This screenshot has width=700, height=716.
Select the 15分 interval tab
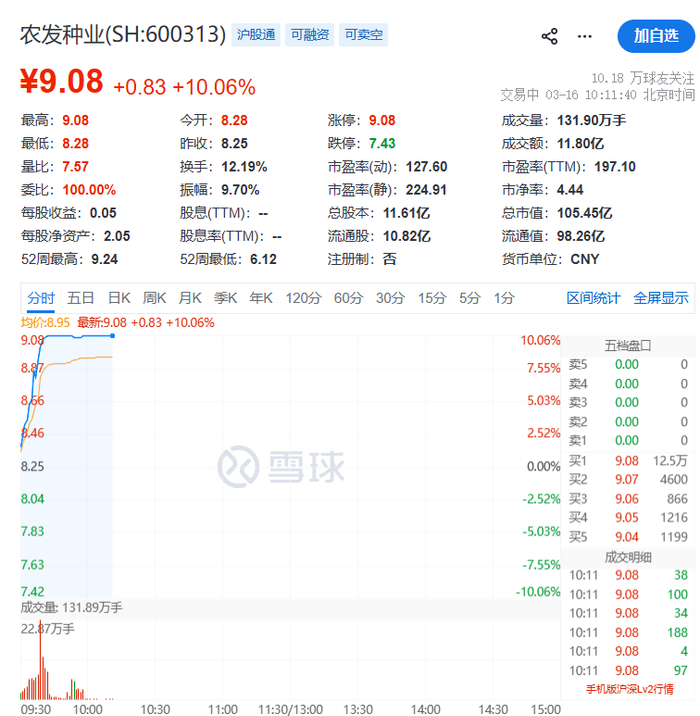pos(432,298)
